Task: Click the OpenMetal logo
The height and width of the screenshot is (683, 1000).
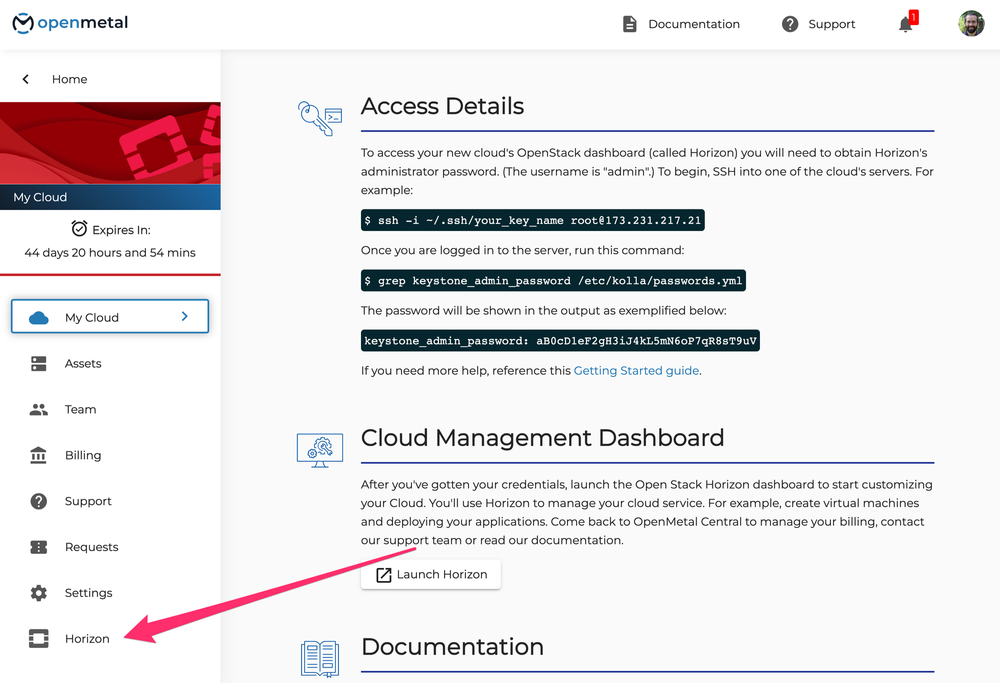Action: (69, 23)
